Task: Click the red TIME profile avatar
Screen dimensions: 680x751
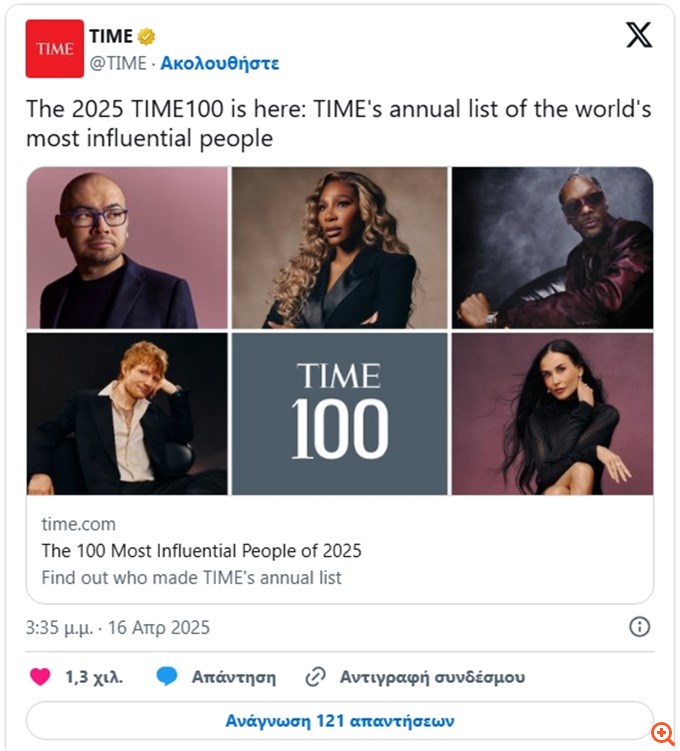Action: click(x=54, y=49)
